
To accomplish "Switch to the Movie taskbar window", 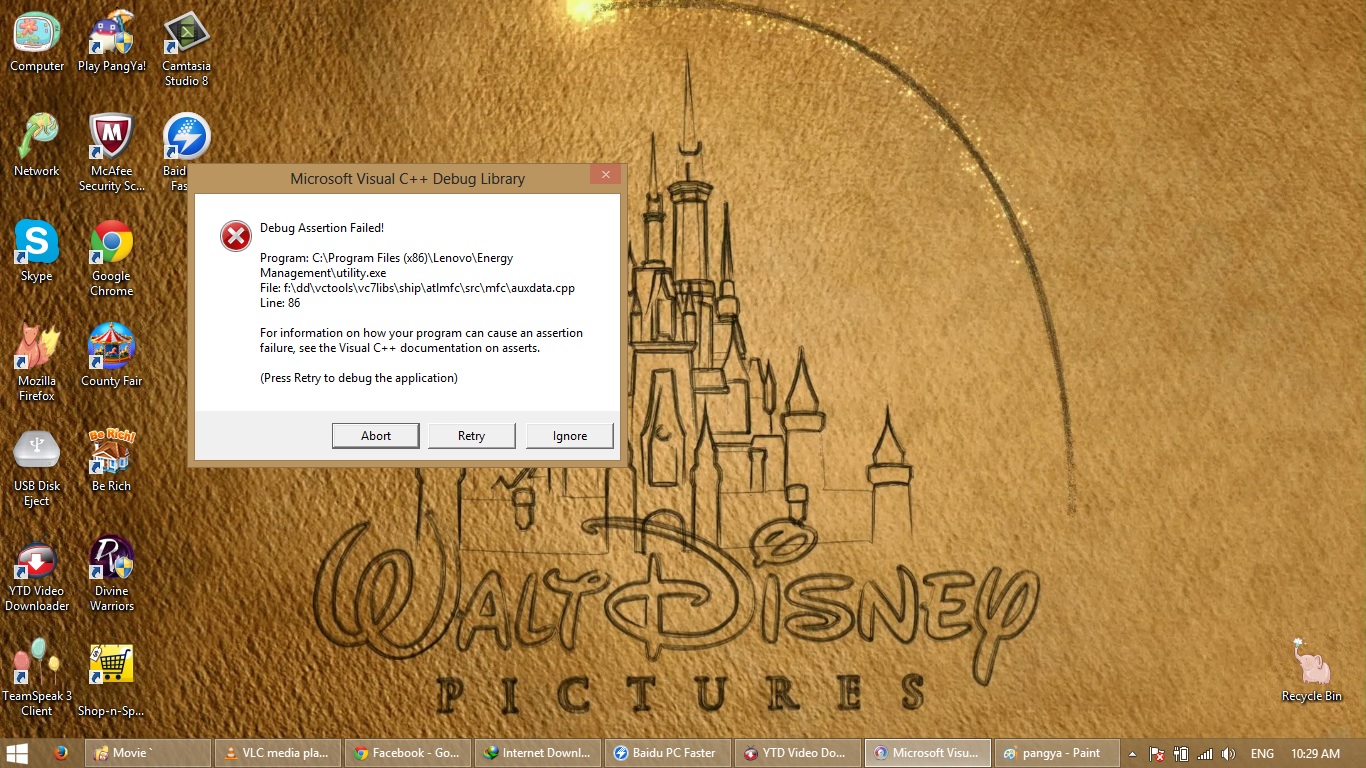I will [148, 753].
